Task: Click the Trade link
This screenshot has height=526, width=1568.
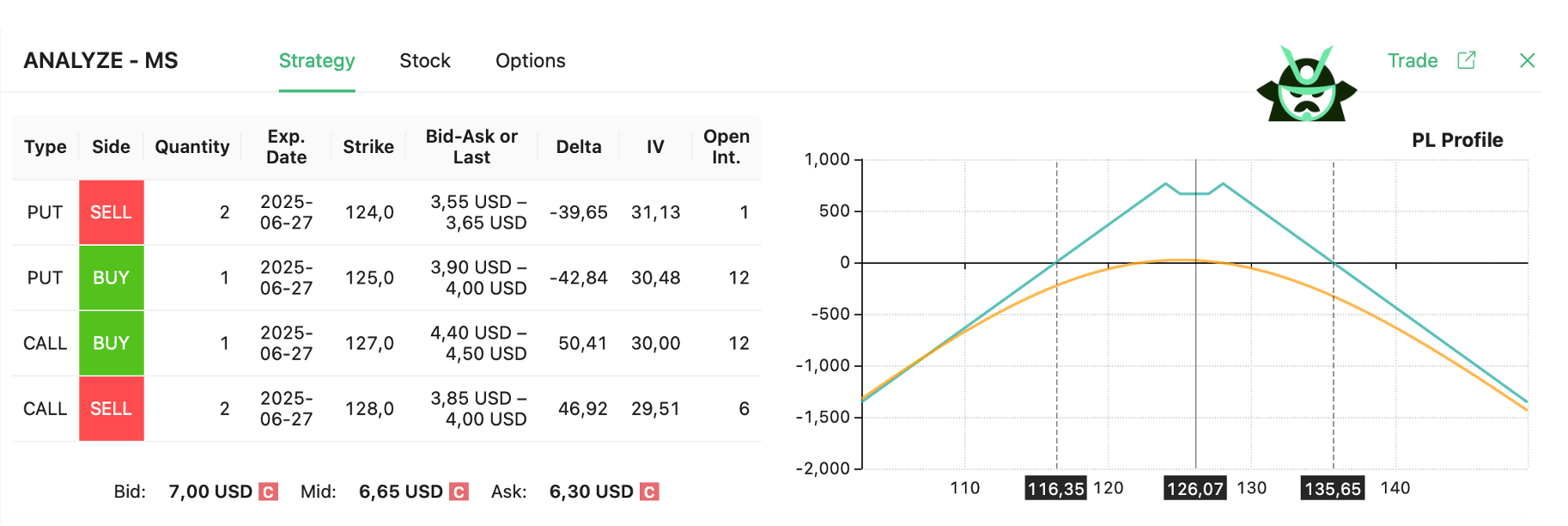Action: point(1412,61)
